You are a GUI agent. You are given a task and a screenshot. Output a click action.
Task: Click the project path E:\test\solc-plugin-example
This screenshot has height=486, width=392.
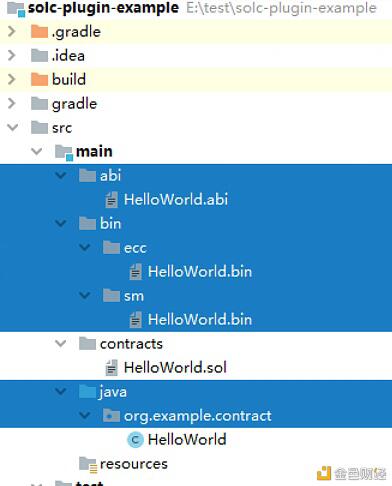tap(281, 8)
